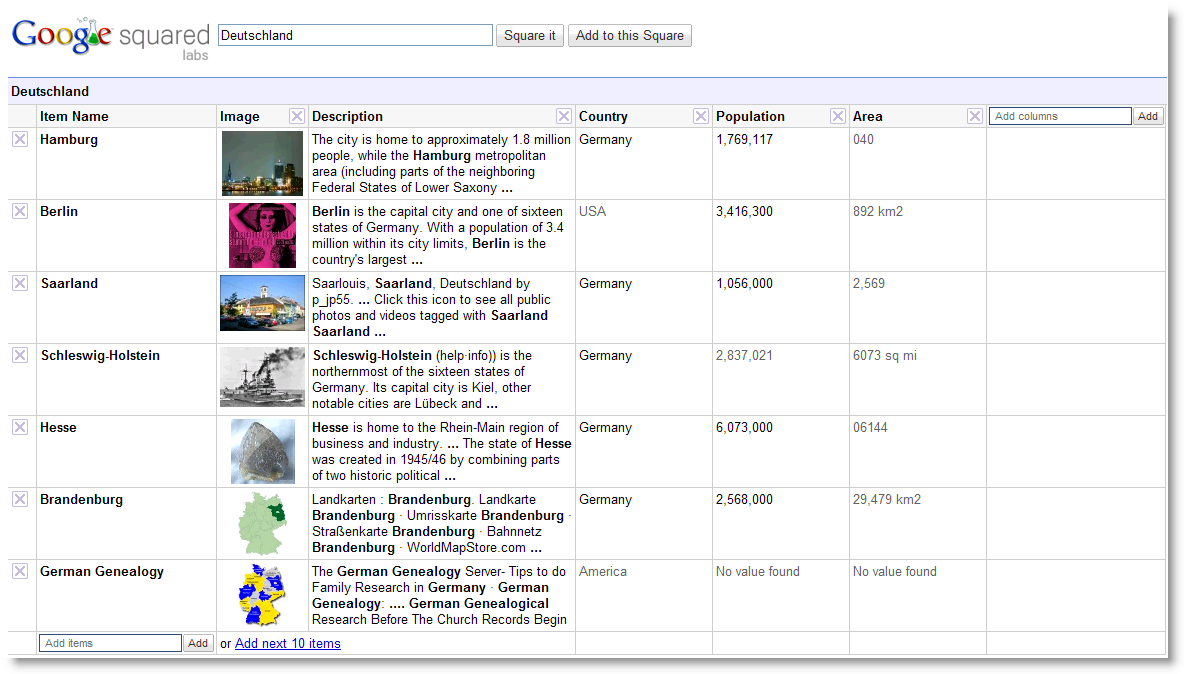Remove the Population column with its X icon
Viewport: 1184px width, 674px height.
[x=837, y=116]
